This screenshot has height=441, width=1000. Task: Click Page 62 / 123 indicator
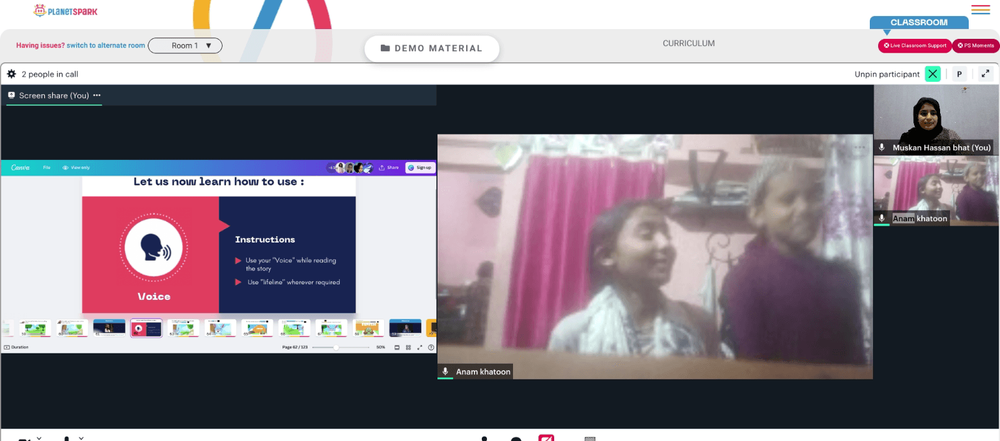(x=295, y=347)
